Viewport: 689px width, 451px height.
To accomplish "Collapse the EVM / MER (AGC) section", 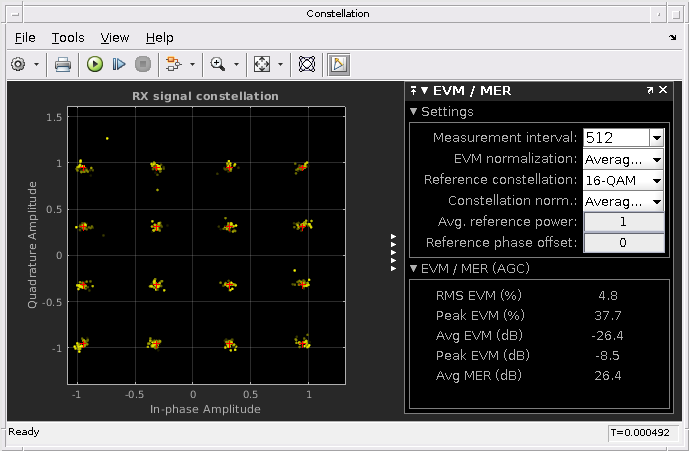I will click(x=413, y=268).
